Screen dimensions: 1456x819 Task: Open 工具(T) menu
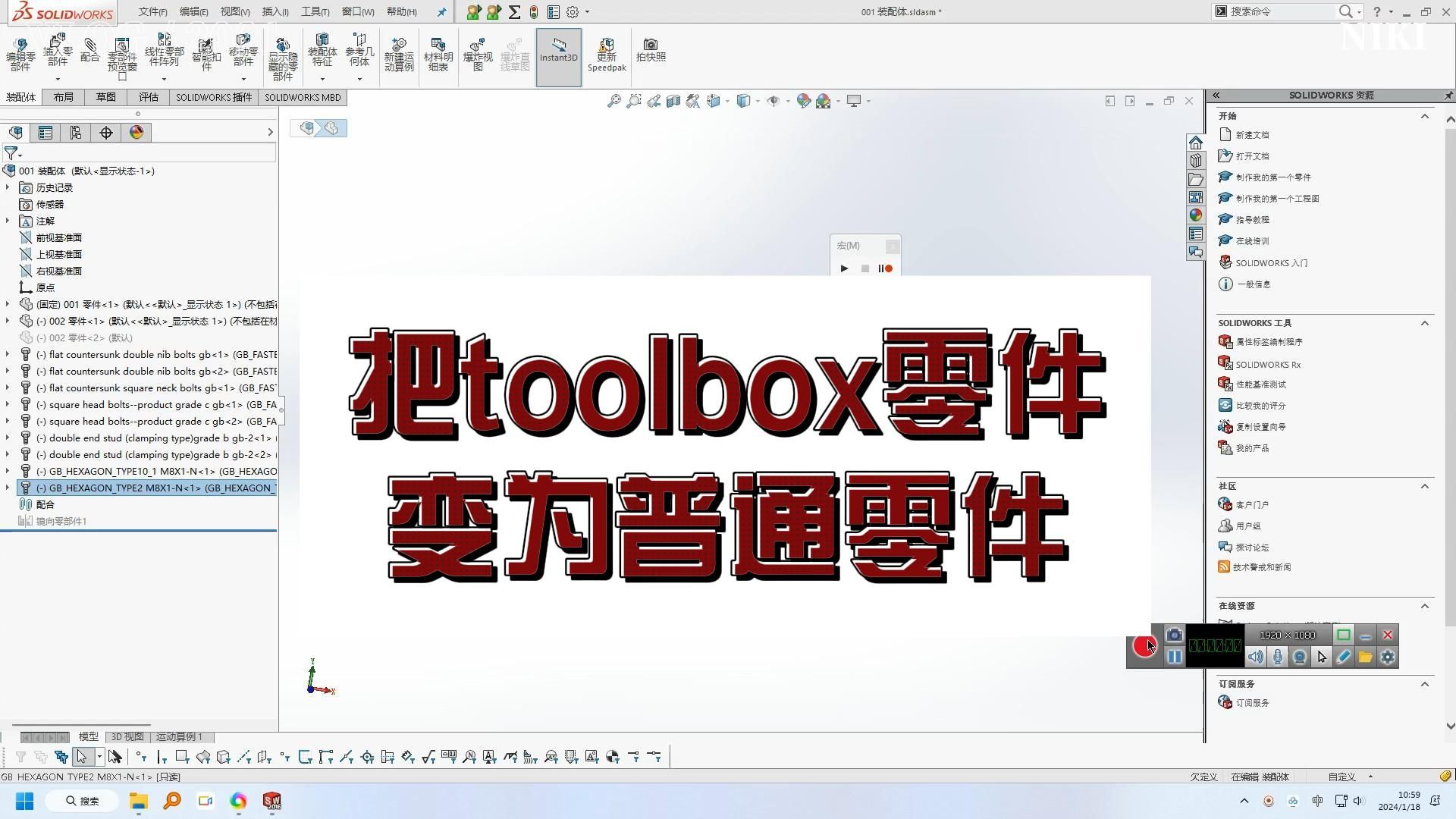click(x=315, y=12)
